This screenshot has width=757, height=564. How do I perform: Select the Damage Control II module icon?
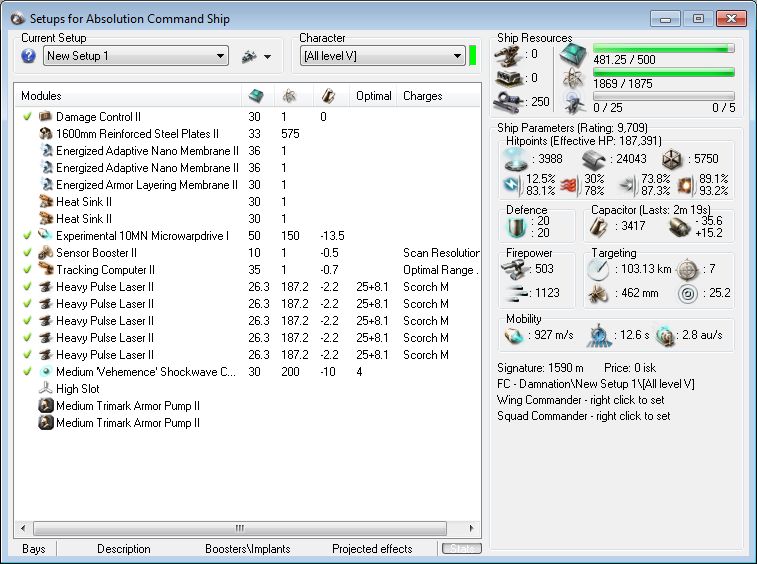pyautogui.click(x=45, y=117)
